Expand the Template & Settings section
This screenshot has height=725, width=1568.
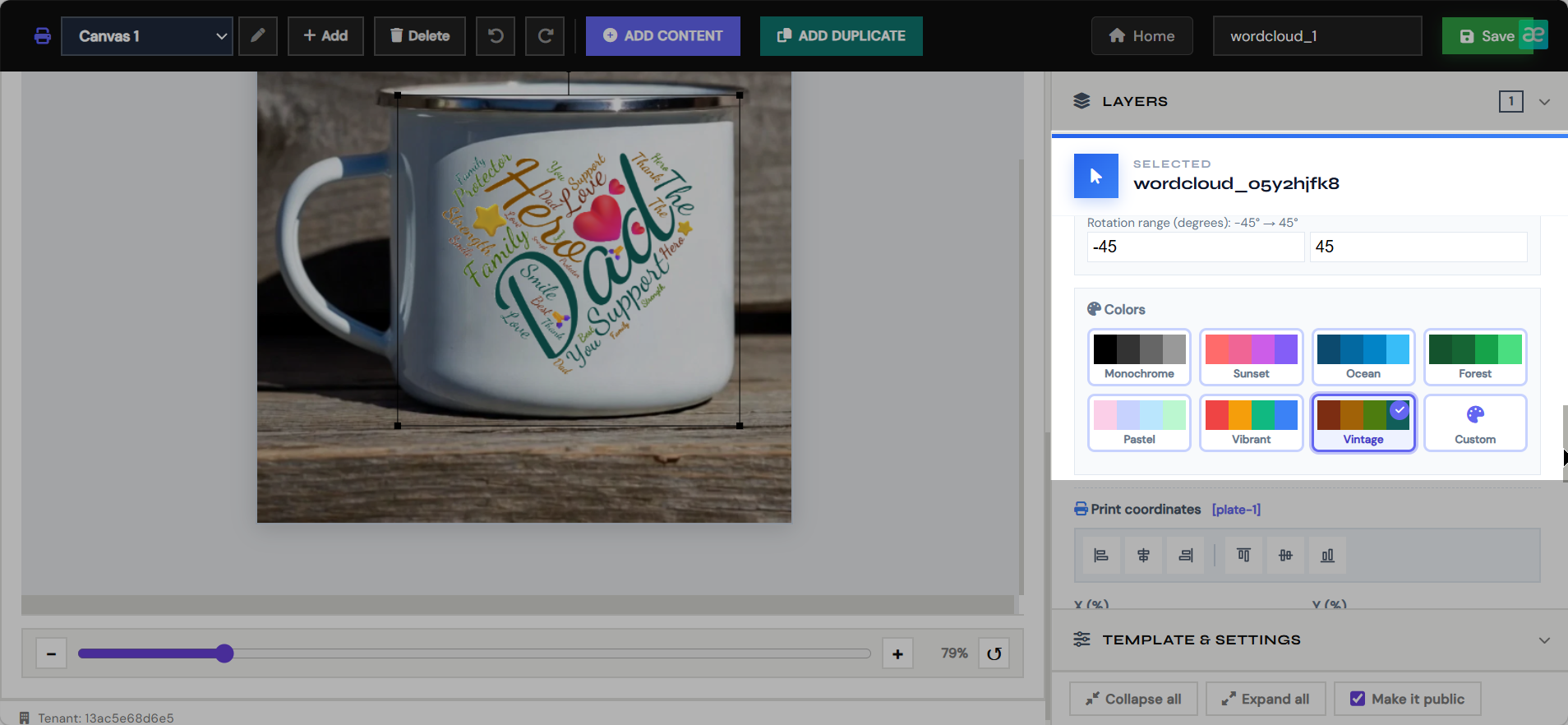click(x=1544, y=640)
